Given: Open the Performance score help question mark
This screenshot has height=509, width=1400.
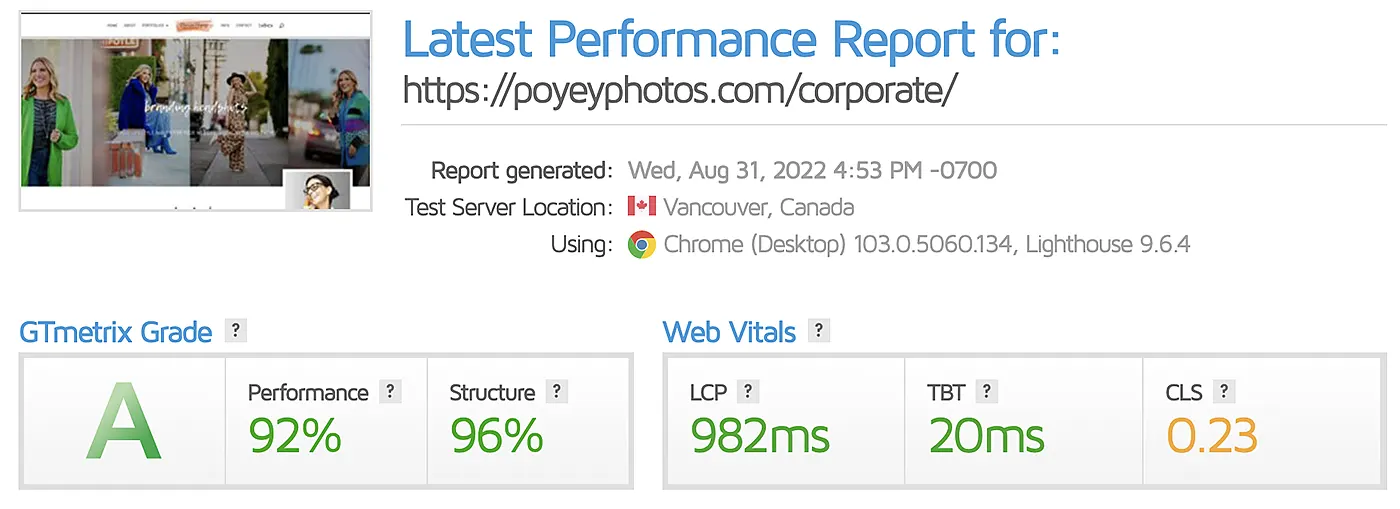Looking at the screenshot, I should click(x=390, y=392).
